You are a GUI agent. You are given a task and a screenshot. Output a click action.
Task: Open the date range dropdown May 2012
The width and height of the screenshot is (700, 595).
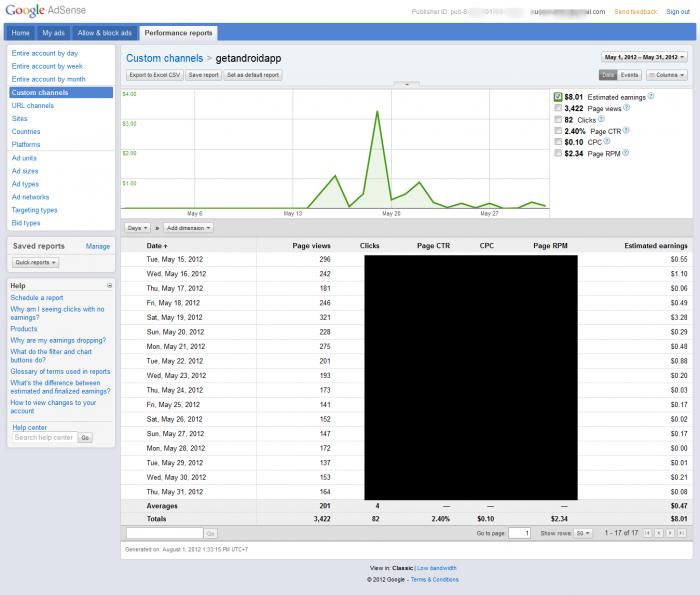644,57
